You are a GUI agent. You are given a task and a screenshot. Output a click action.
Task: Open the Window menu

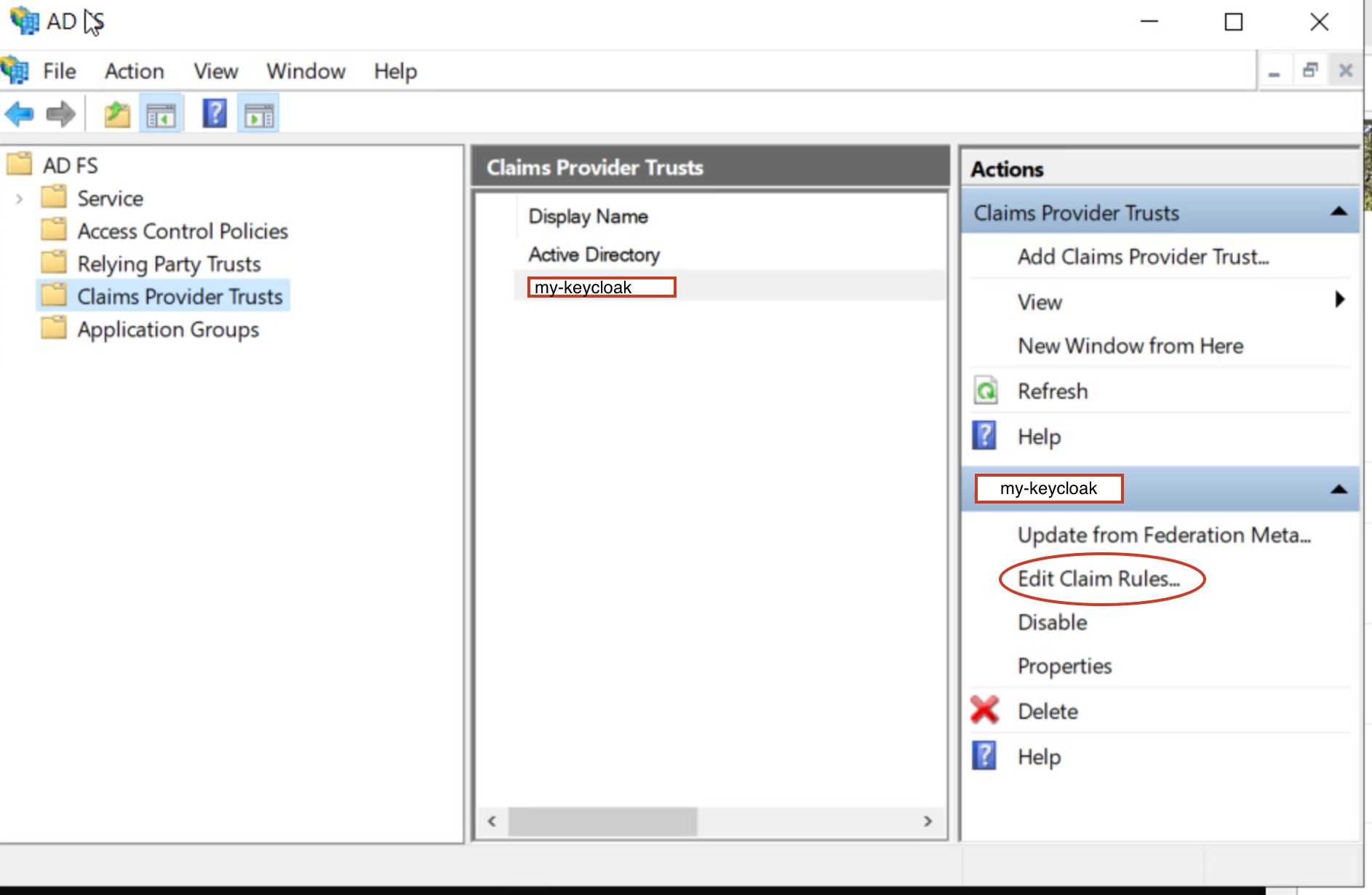[306, 71]
